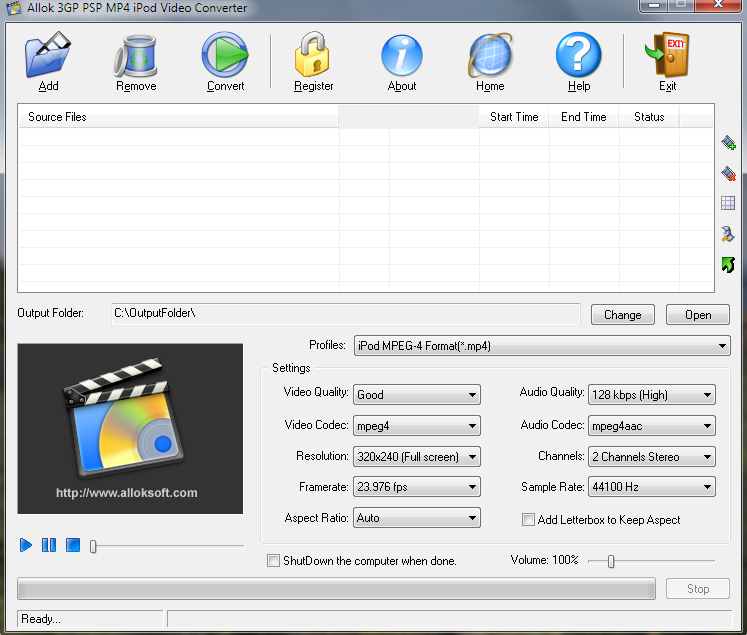
Task: Open the Sample Rate dropdown
Action: coord(652,487)
